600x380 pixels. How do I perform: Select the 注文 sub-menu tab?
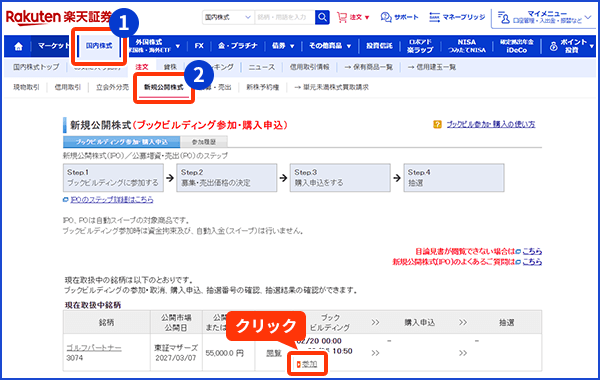click(x=142, y=67)
